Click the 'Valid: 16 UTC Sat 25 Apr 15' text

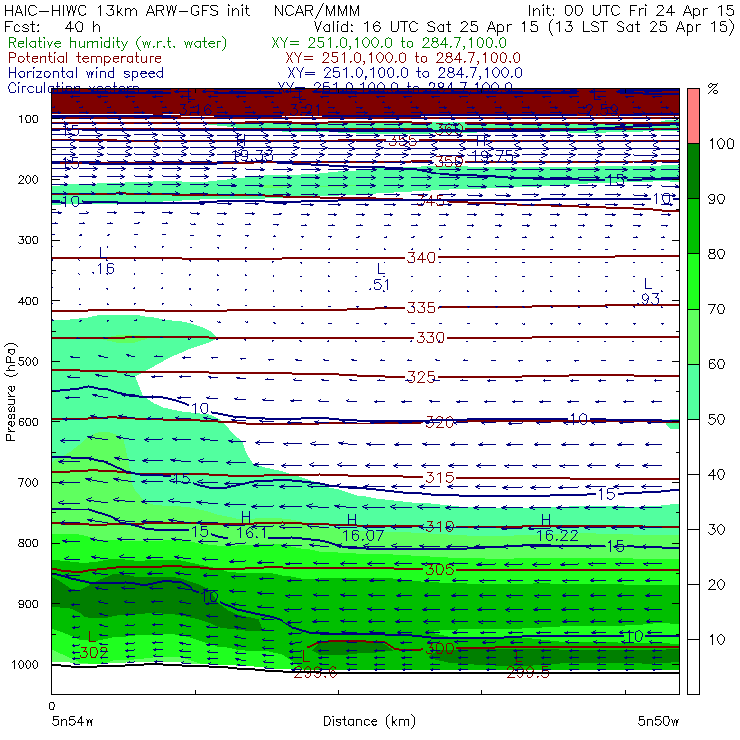426,26
